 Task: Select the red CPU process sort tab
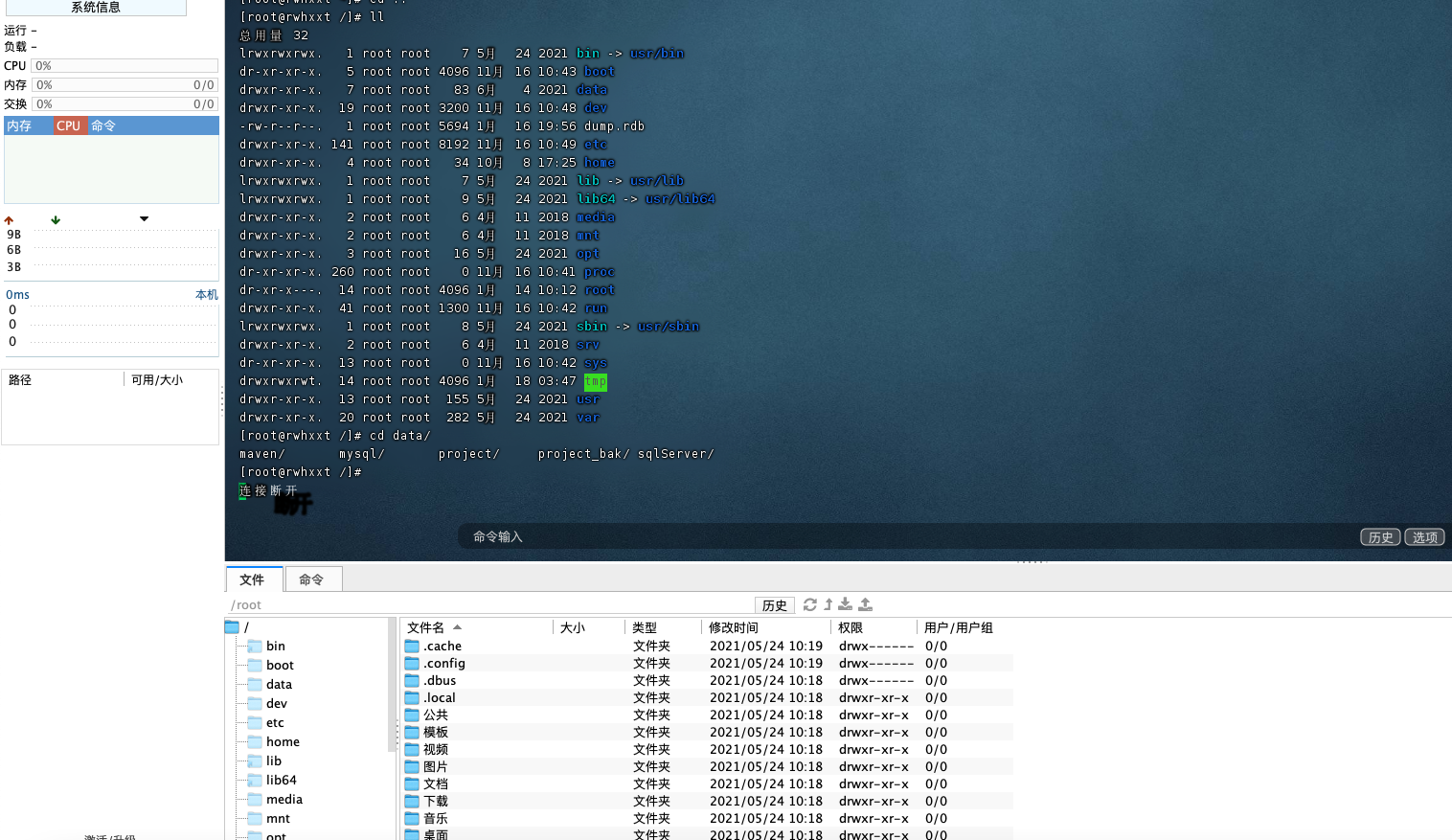pos(69,125)
